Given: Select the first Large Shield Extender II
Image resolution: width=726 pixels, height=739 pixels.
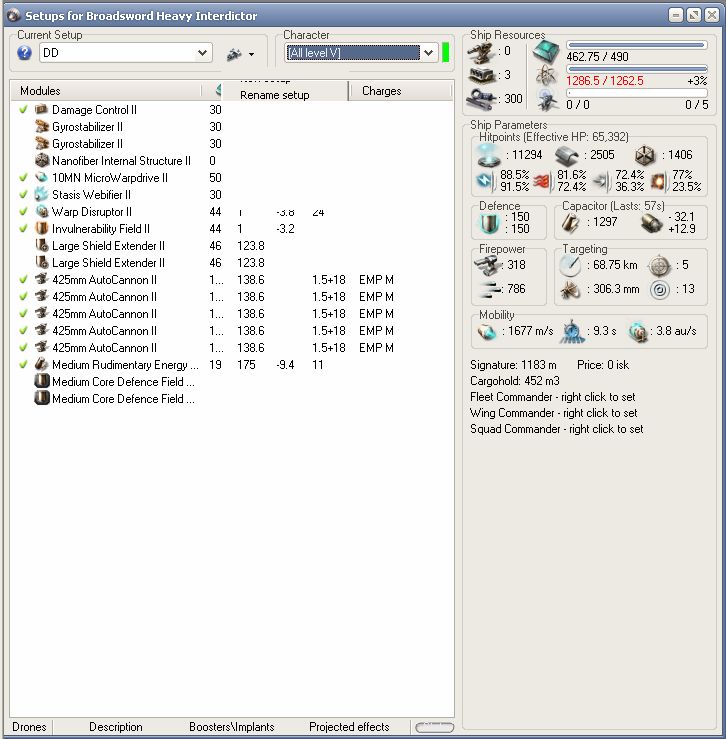Looking at the screenshot, I should point(108,246).
